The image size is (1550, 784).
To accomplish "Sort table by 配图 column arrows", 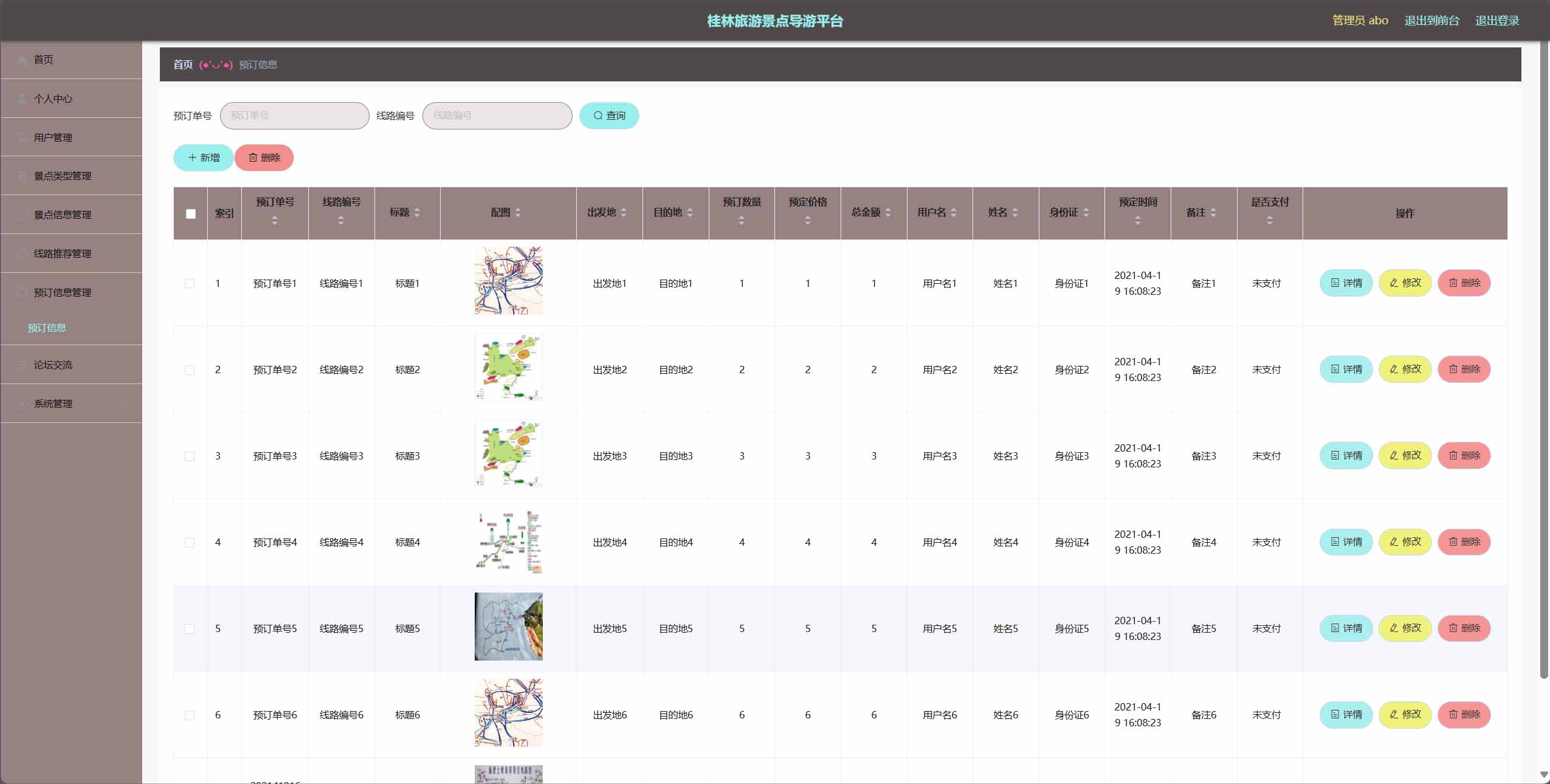I will [518, 213].
